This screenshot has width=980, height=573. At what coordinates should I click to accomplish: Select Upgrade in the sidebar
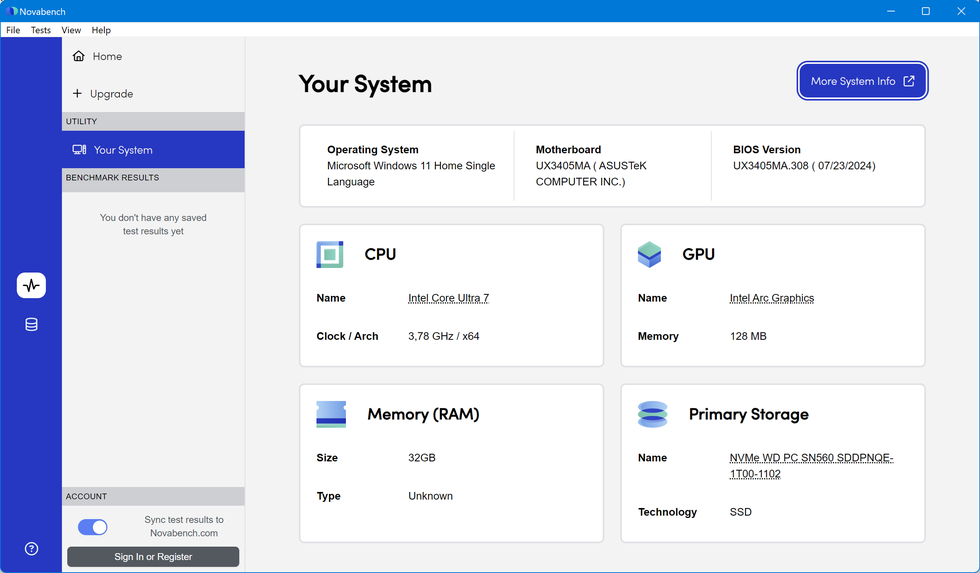[x=111, y=94]
